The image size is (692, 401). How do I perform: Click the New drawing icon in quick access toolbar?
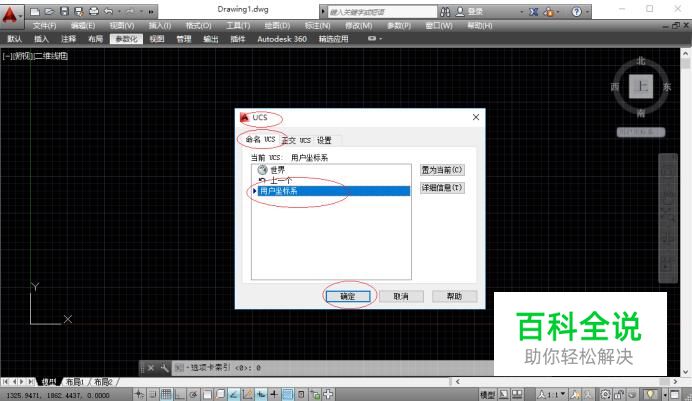point(35,11)
